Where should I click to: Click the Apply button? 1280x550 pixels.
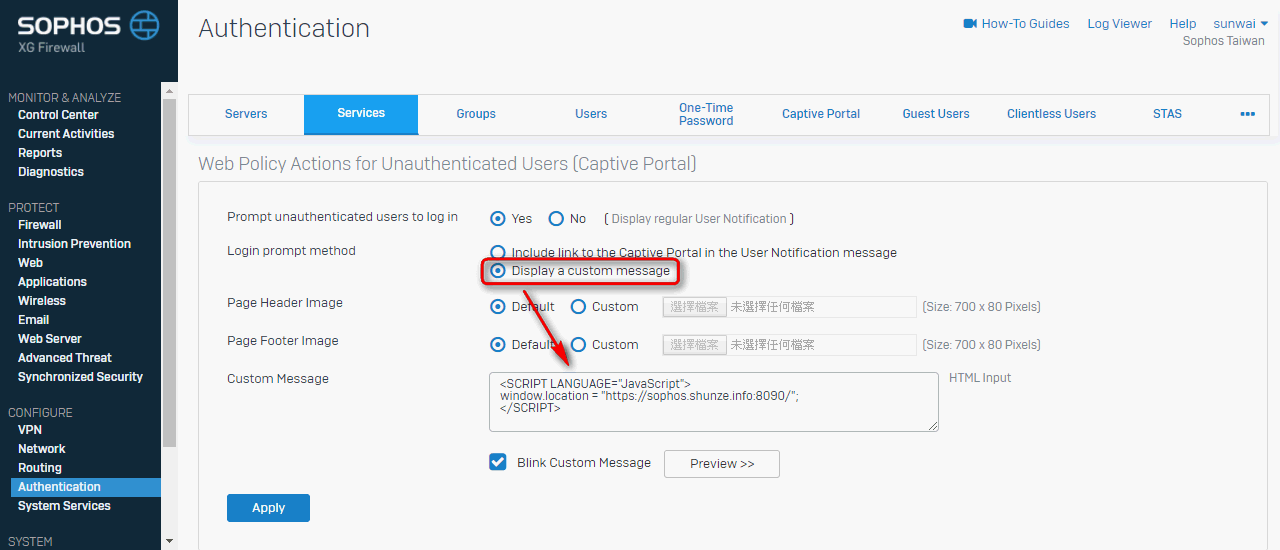268,508
